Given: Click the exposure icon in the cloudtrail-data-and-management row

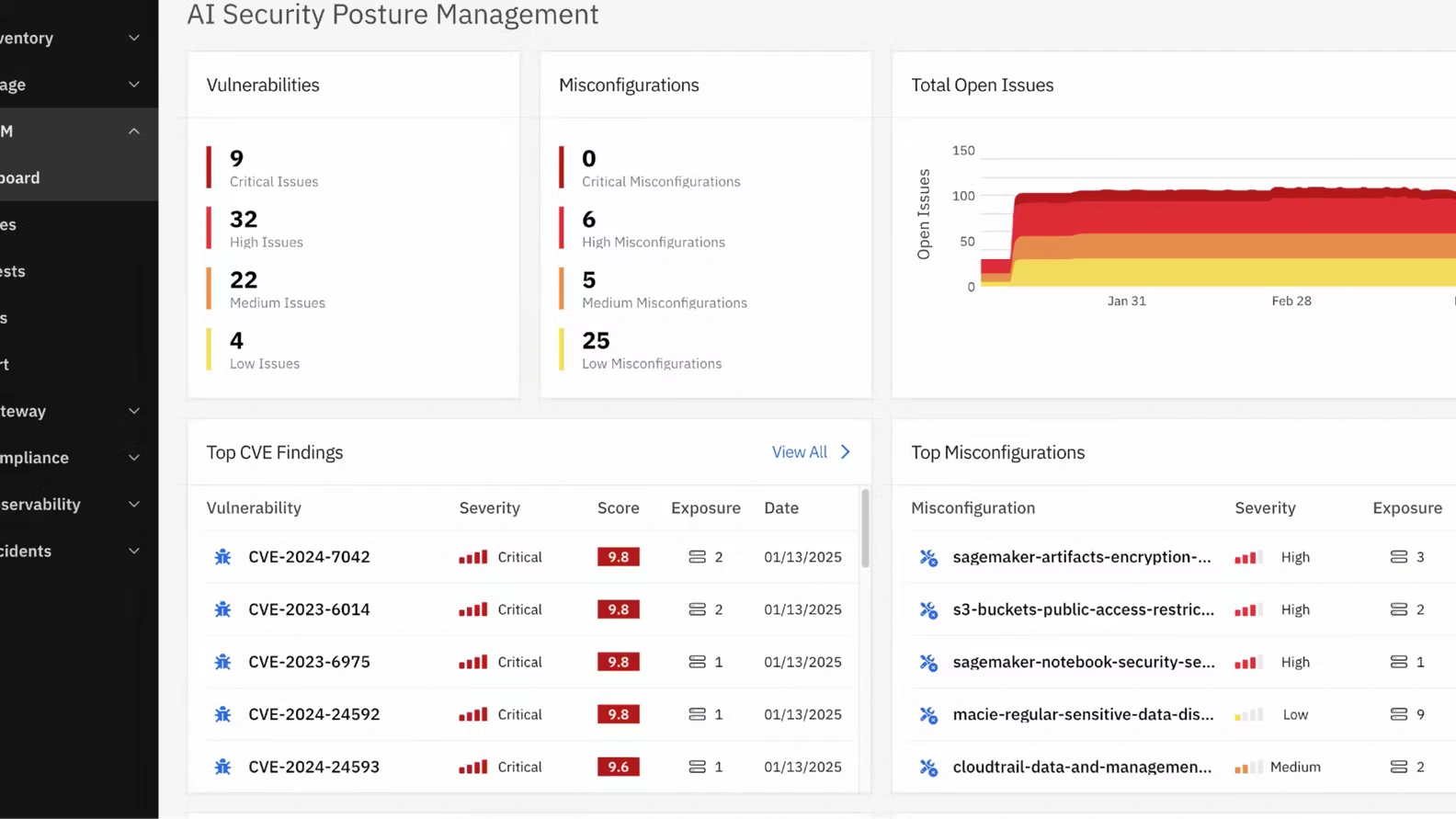Looking at the screenshot, I should tap(1398, 767).
